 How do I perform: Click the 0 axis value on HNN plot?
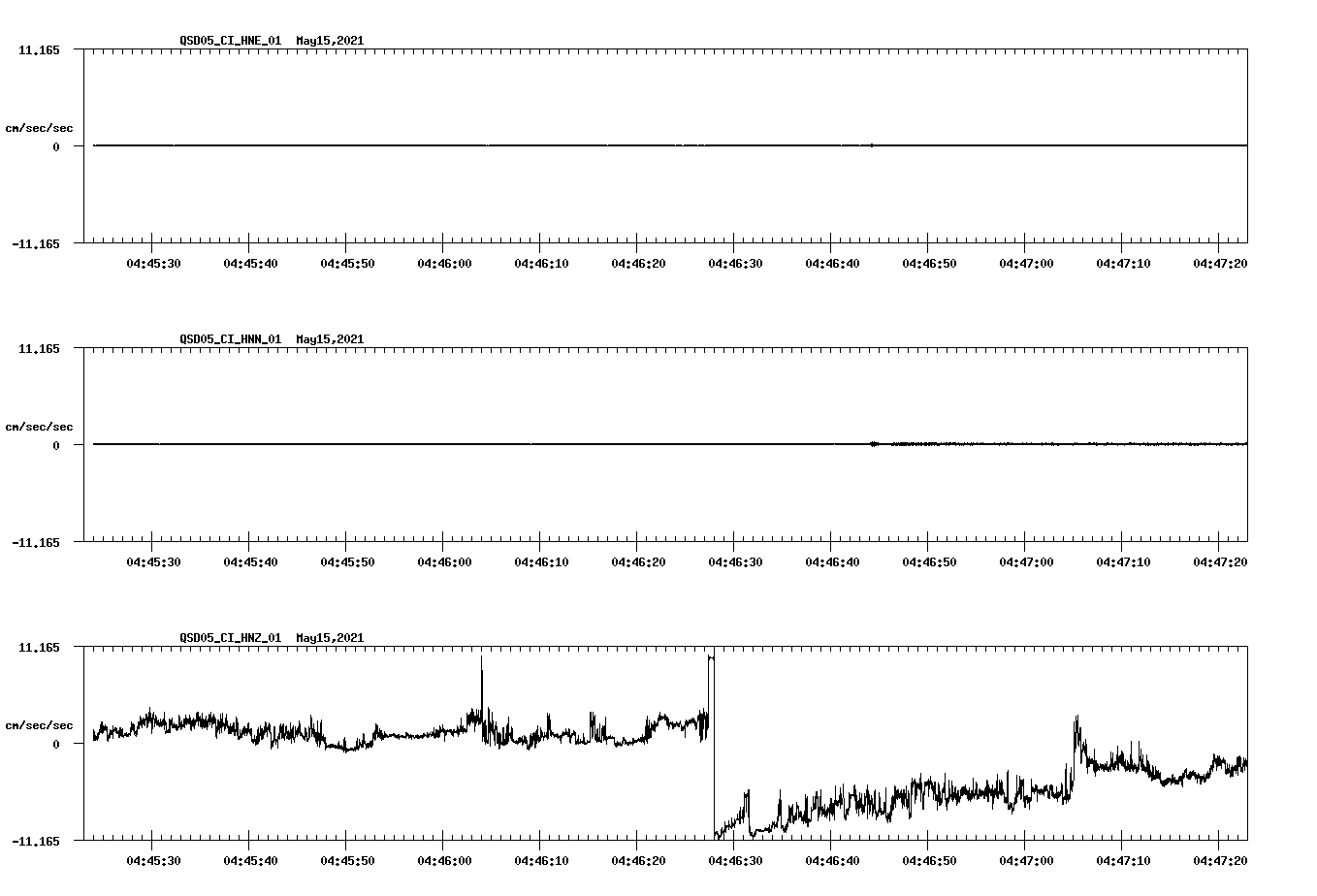coord(56,445)
